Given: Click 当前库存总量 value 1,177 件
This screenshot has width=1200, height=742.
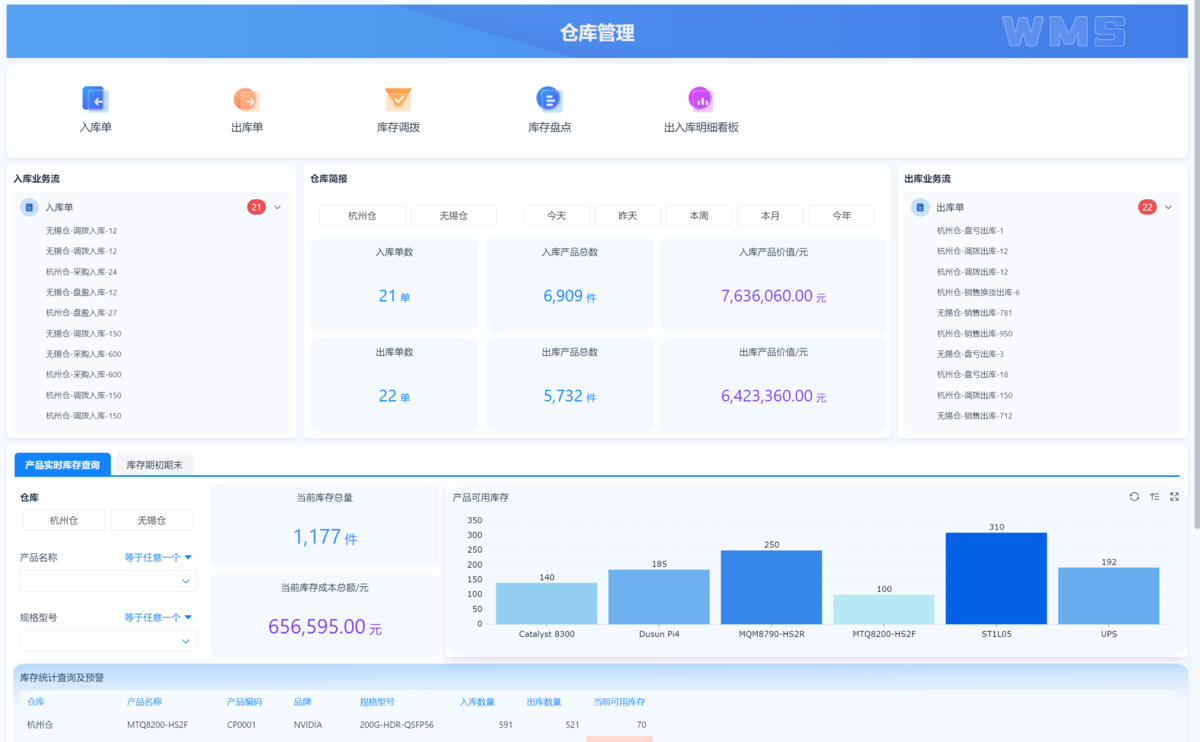Looking at the screenshot, I should [x=325, y=538].
